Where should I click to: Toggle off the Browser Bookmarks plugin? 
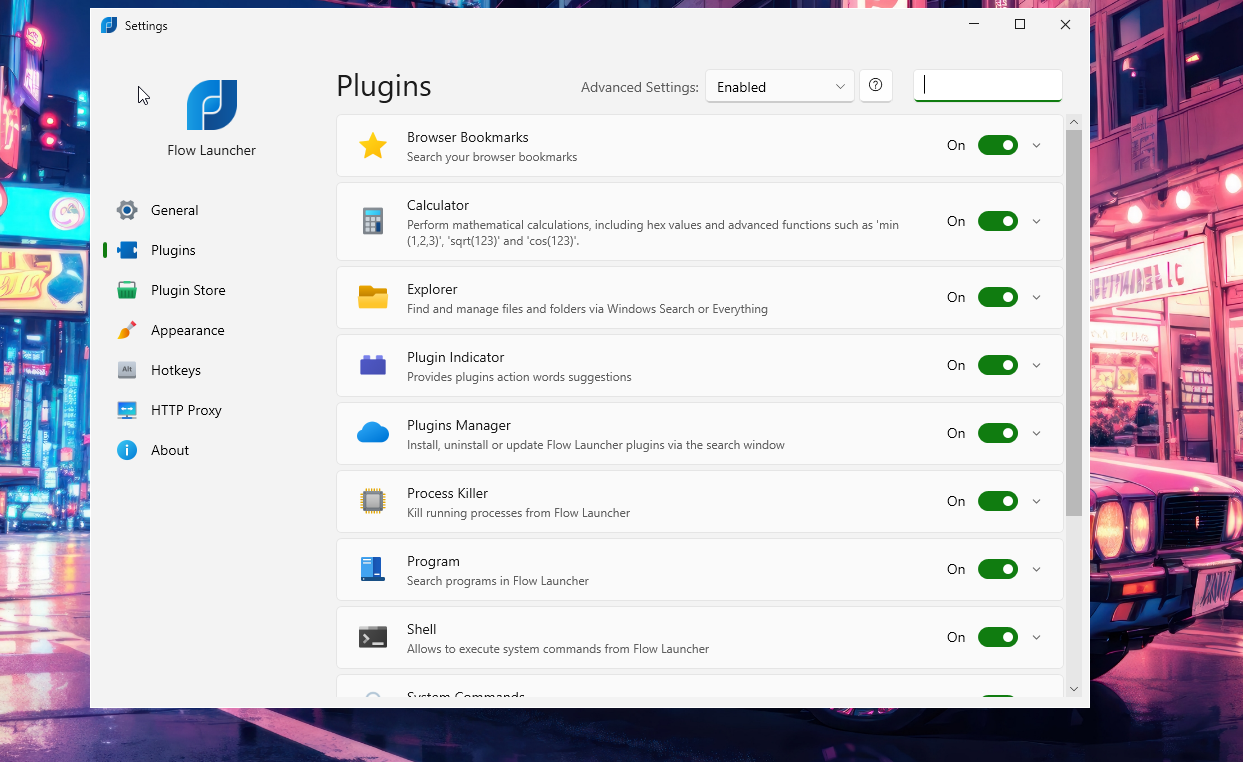tap(997, 145)
